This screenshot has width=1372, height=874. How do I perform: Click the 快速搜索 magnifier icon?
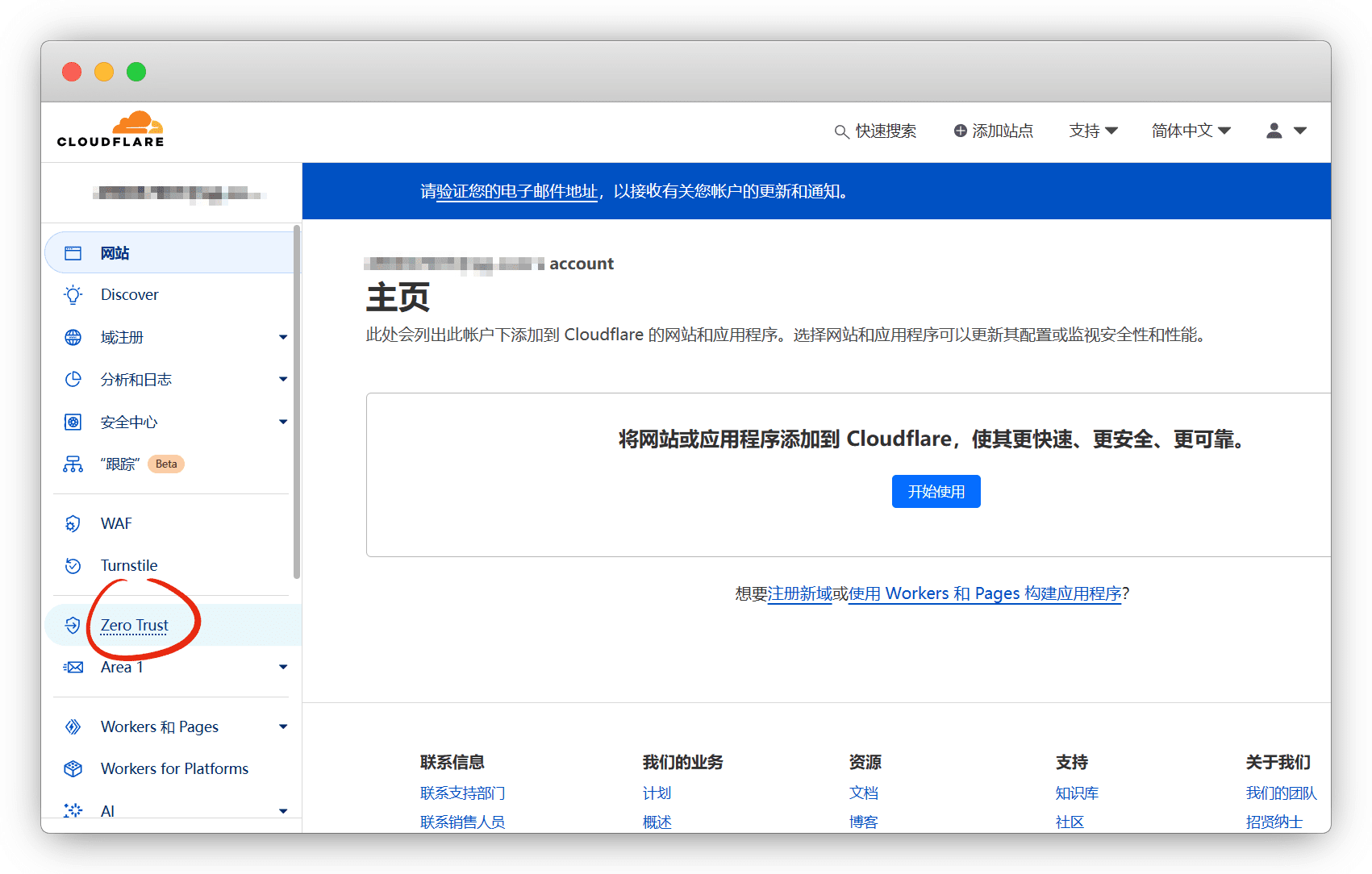click(841, 131)
